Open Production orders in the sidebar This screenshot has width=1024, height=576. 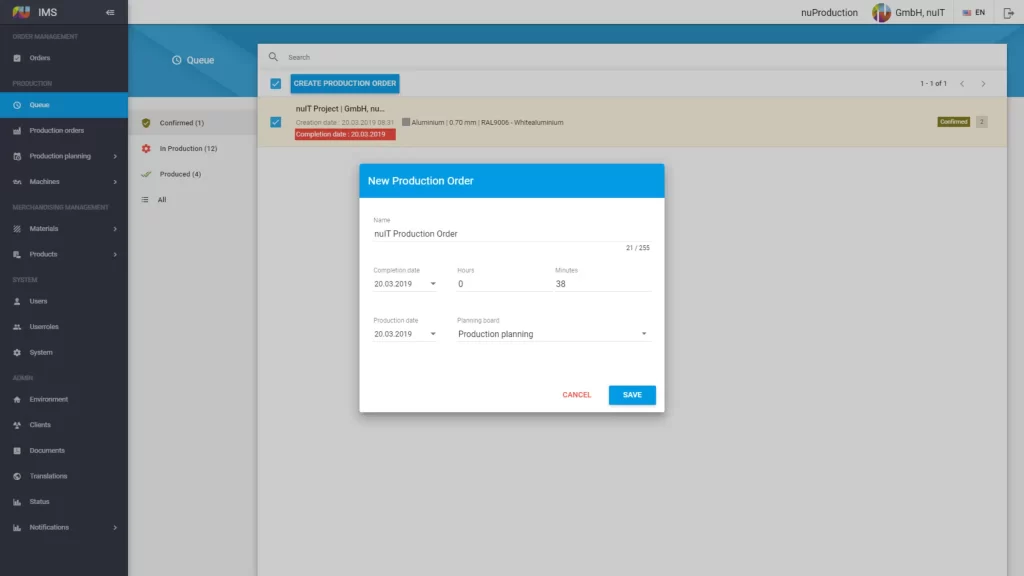56,131
